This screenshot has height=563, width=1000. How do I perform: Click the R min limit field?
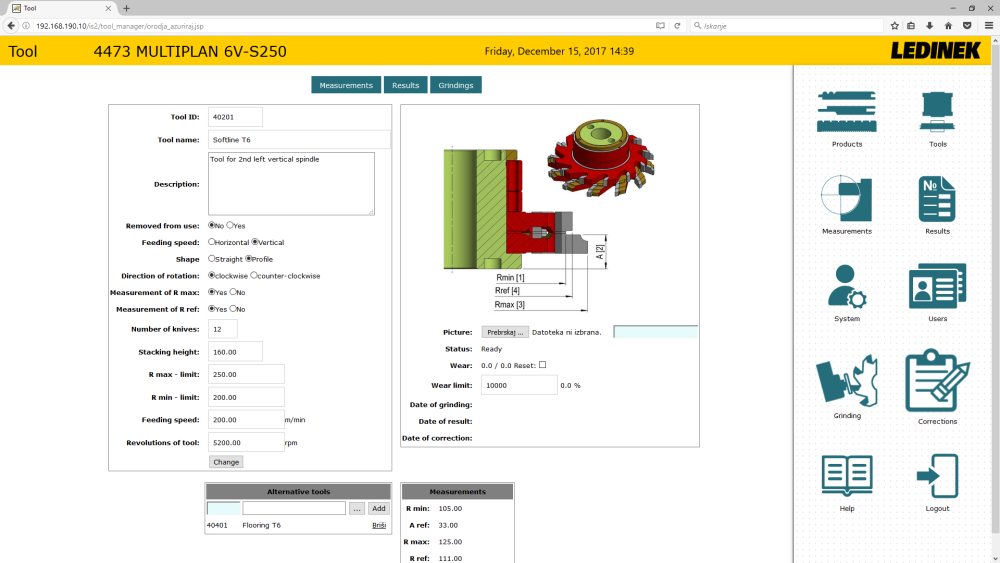click(246, 397)
